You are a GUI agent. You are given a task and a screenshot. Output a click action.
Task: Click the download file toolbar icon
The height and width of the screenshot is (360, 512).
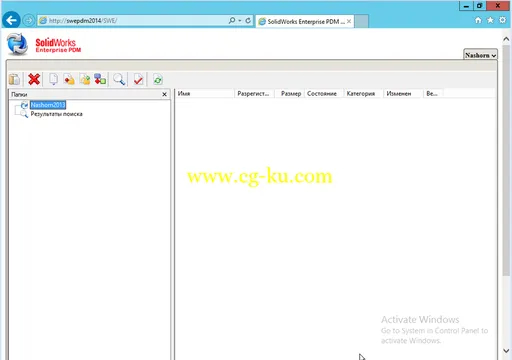pyautogui.click(x=53, y=80)
